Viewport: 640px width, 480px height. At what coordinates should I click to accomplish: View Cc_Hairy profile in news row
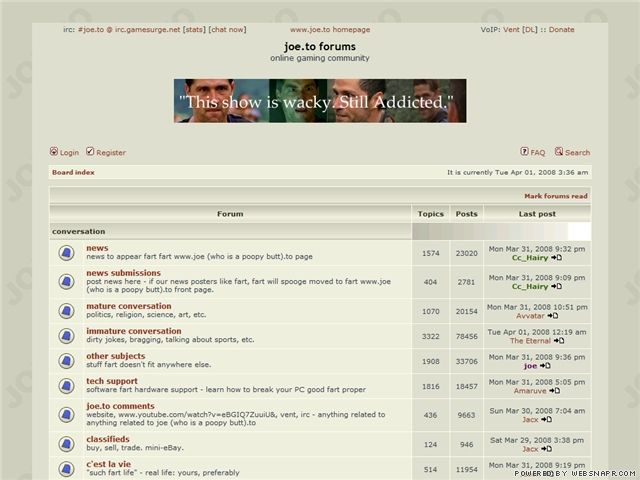(530, 258)
